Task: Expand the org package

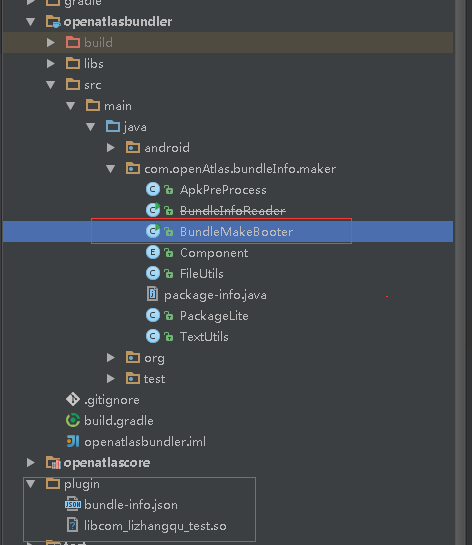Action: pos(111,358)
